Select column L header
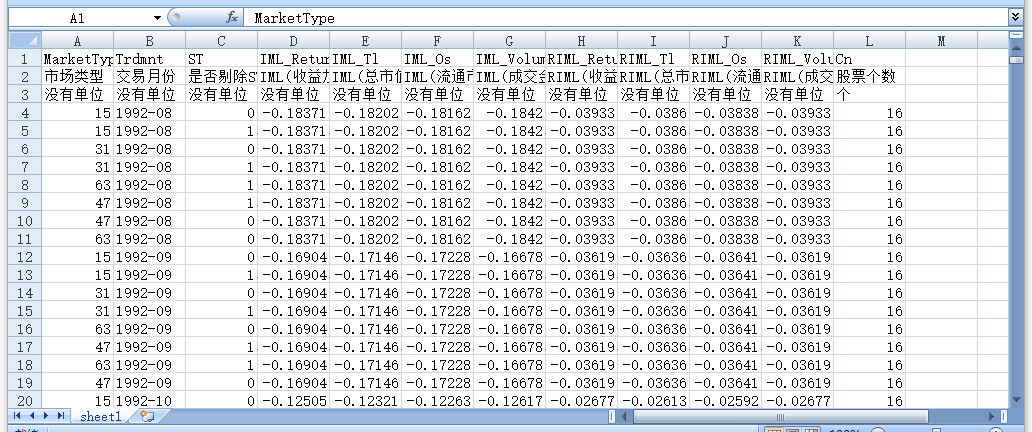The height and width of the screenshot is (432, 1032). (869, 41)
